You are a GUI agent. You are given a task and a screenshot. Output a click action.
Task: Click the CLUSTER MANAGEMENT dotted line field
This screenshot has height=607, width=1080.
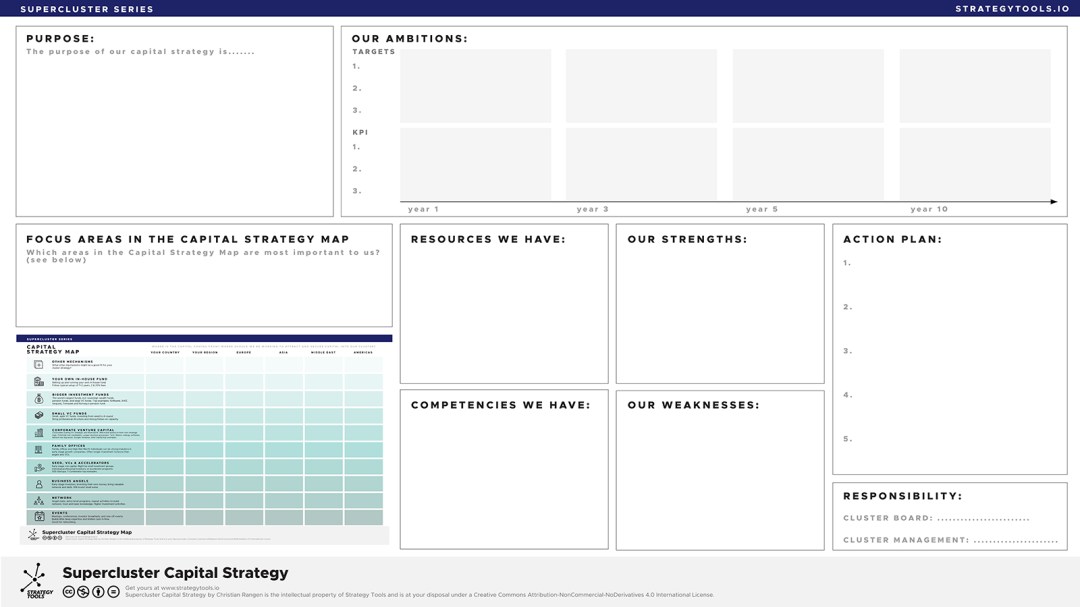1016,541
